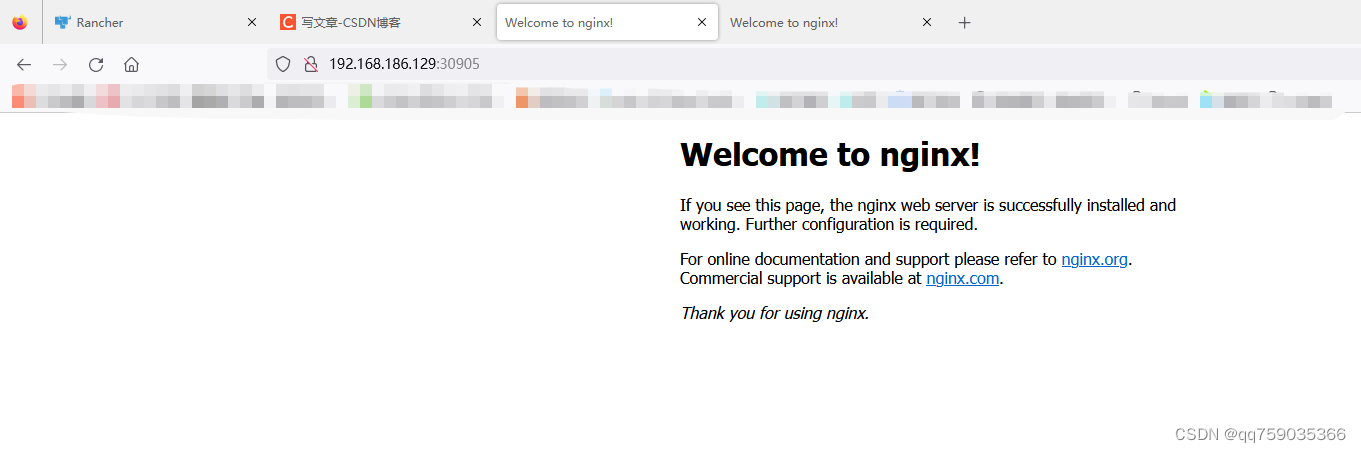
Task: Show insecure connection padlock info
Action: (310, 64)
